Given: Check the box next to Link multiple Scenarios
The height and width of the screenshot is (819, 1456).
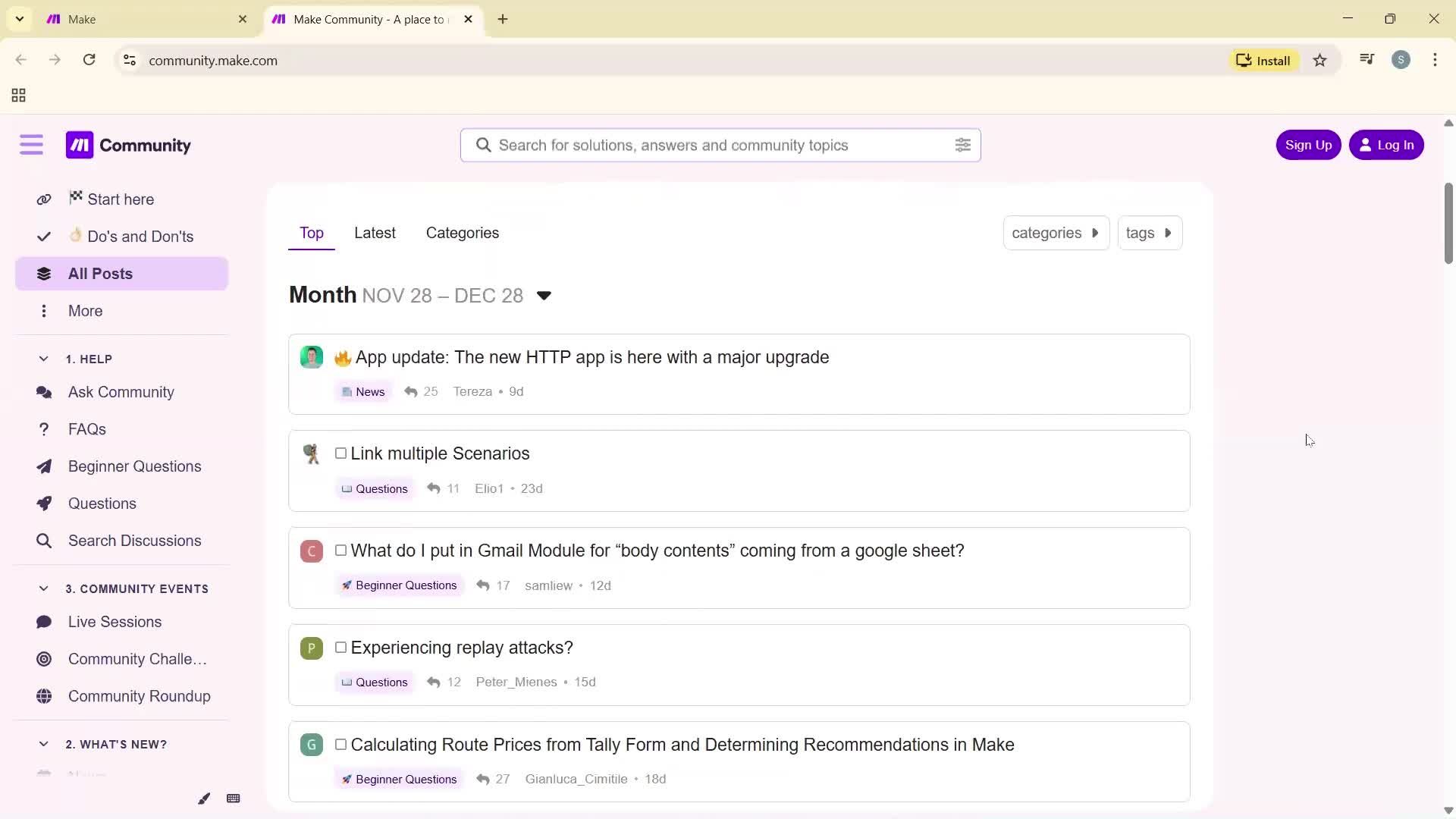Looking at the screenshot, I should [340, 453].
